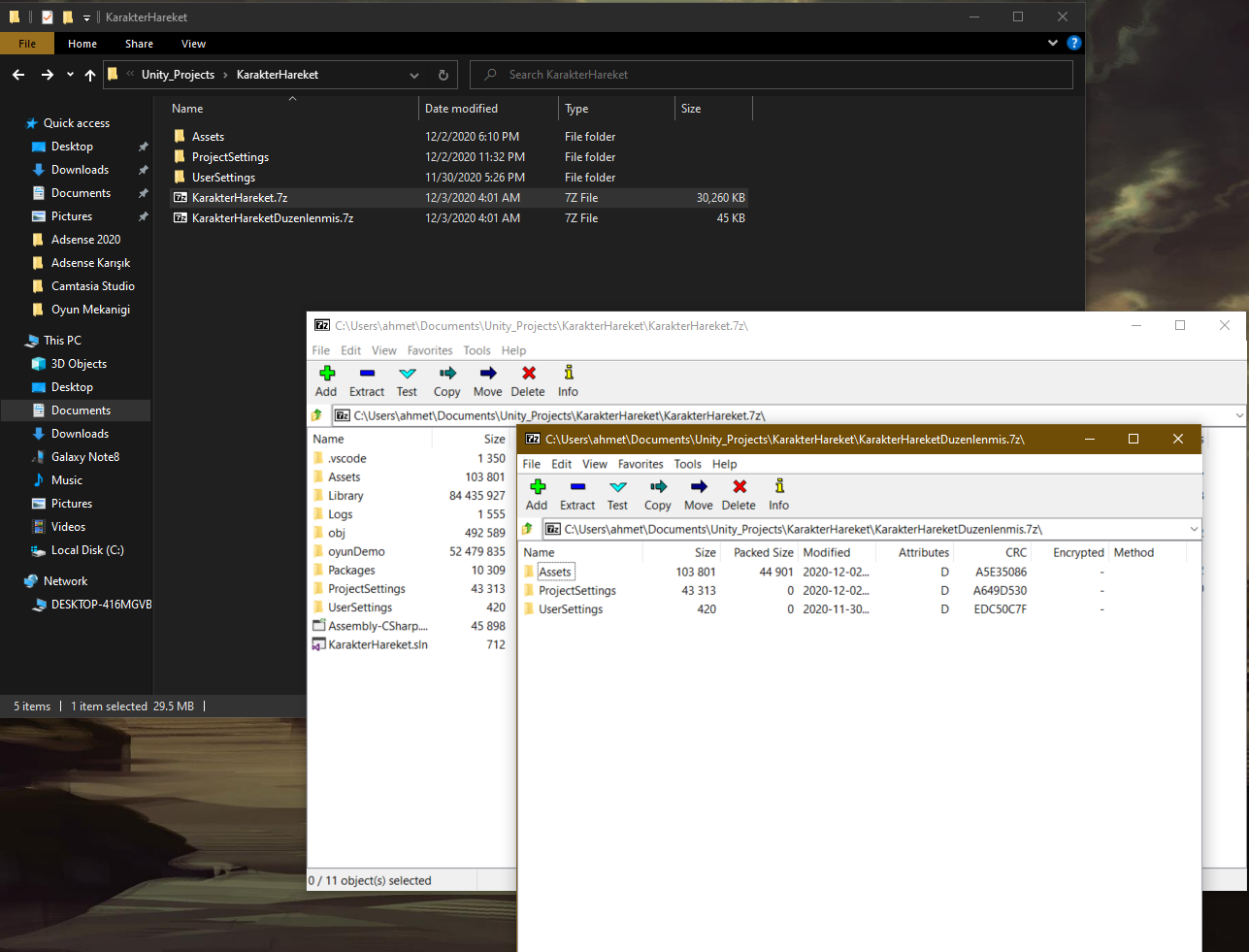
Task: Click Delete in the KarakterHareketDuzenlenmis.7z window toolbar
Action: (x=739, y=495)
